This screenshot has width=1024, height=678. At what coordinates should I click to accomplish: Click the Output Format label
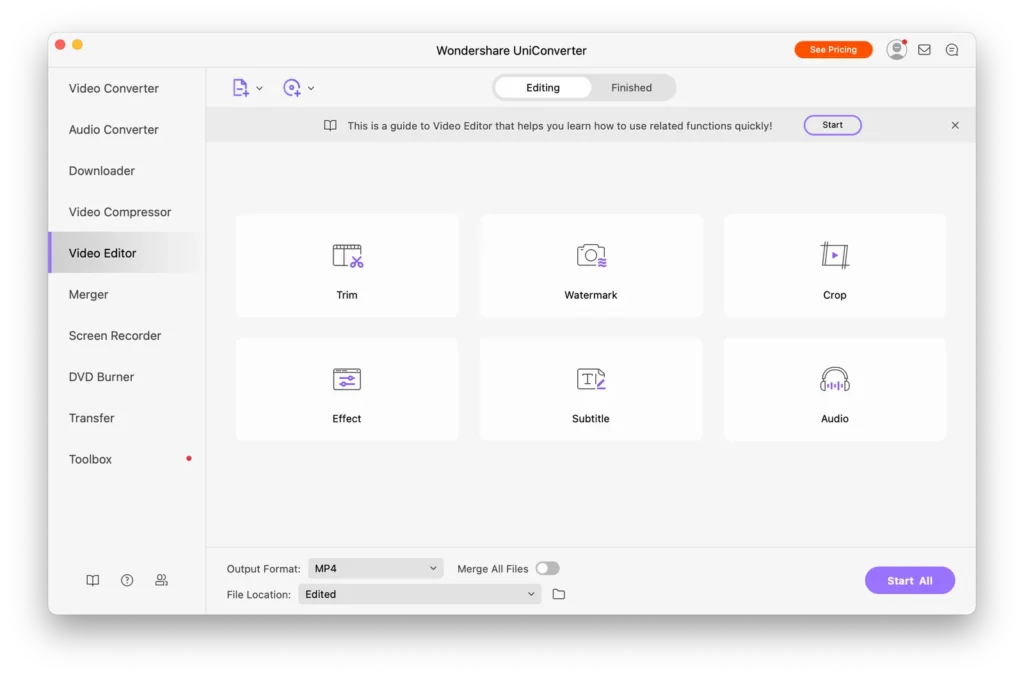tap(263, 569)
